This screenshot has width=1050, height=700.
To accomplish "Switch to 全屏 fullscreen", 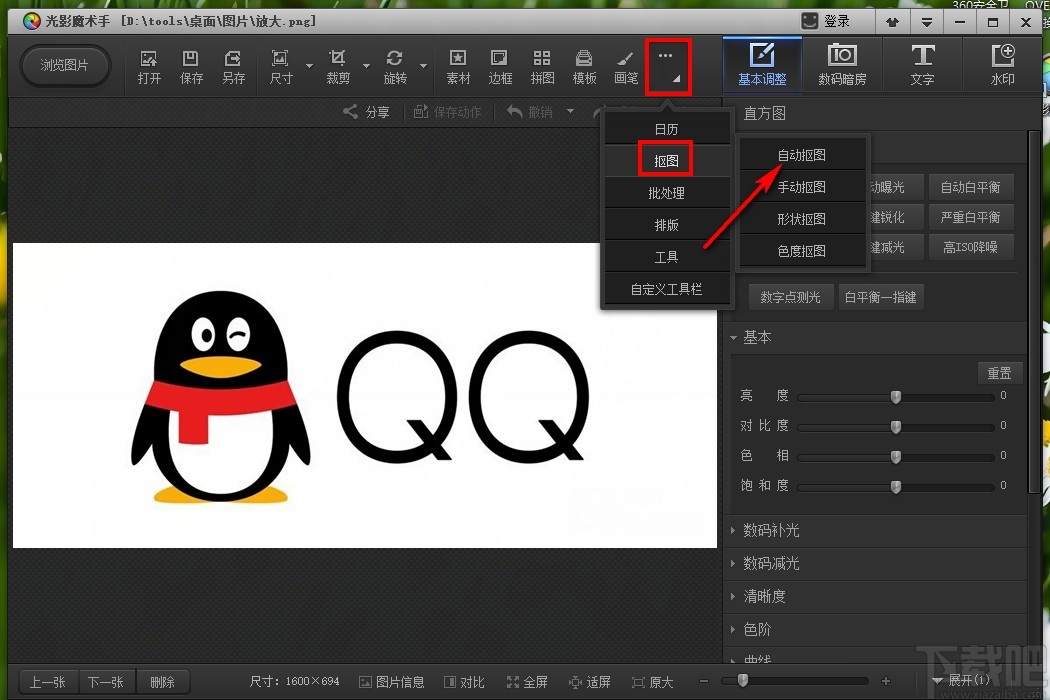I will (x=527, y=682).
